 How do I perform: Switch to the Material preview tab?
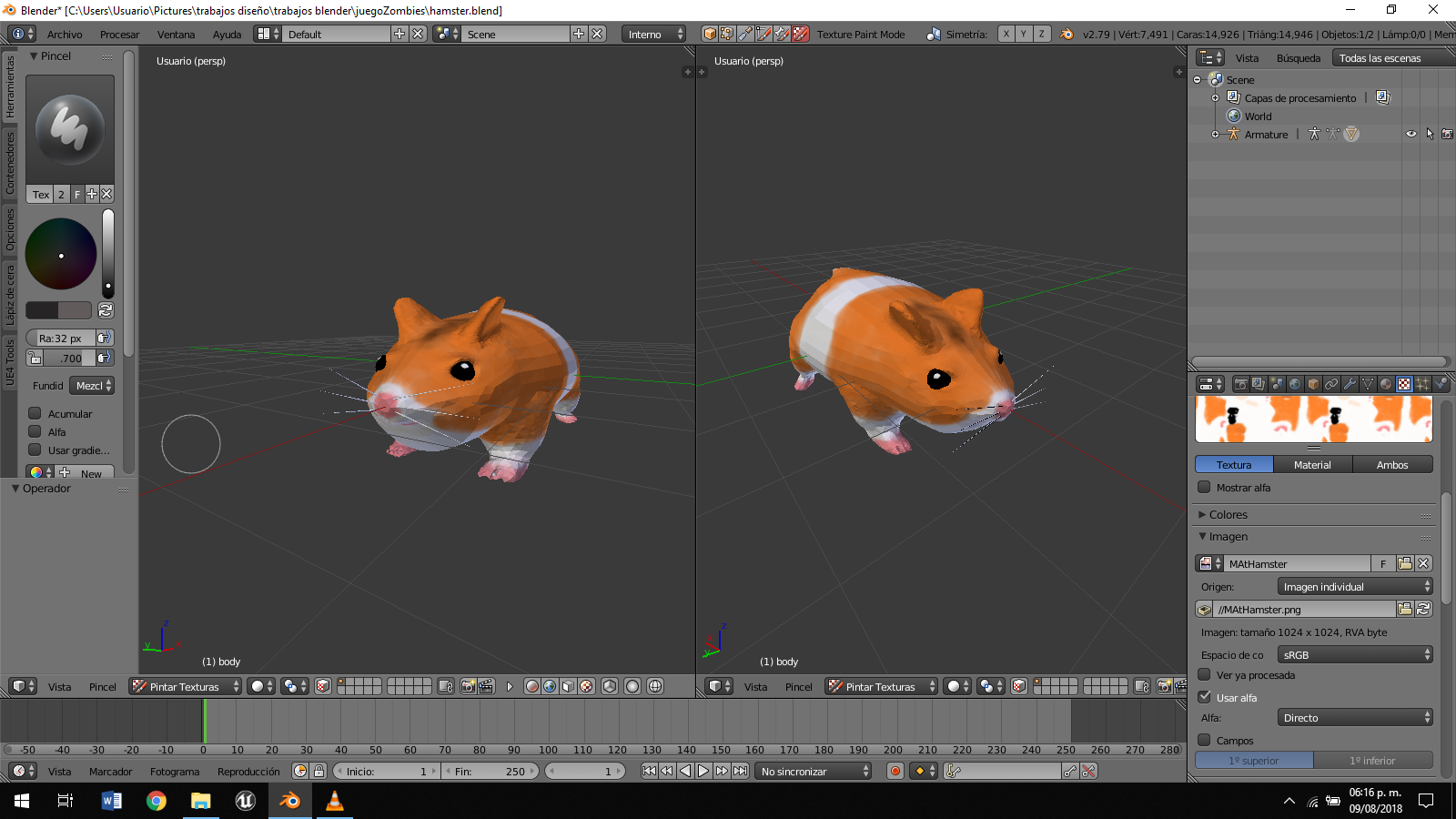pos(1312,464)
